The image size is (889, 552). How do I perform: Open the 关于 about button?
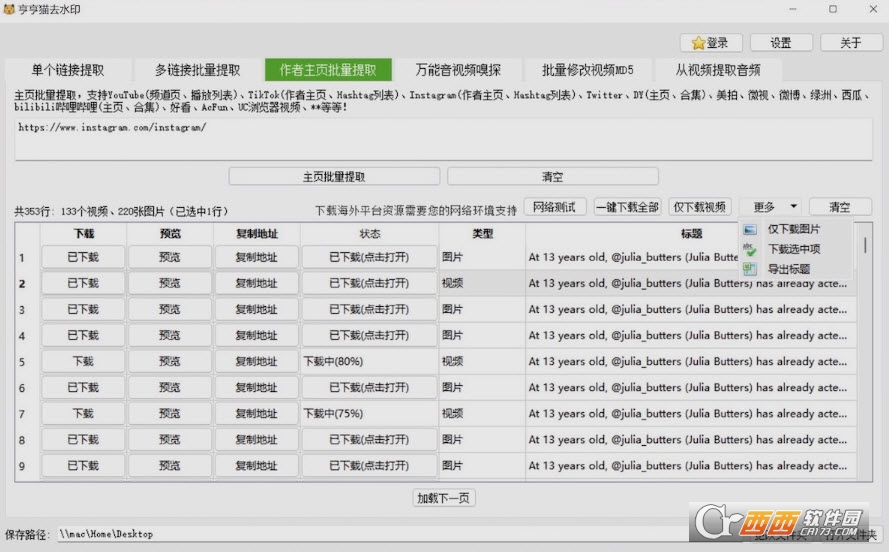pos(850,43)
